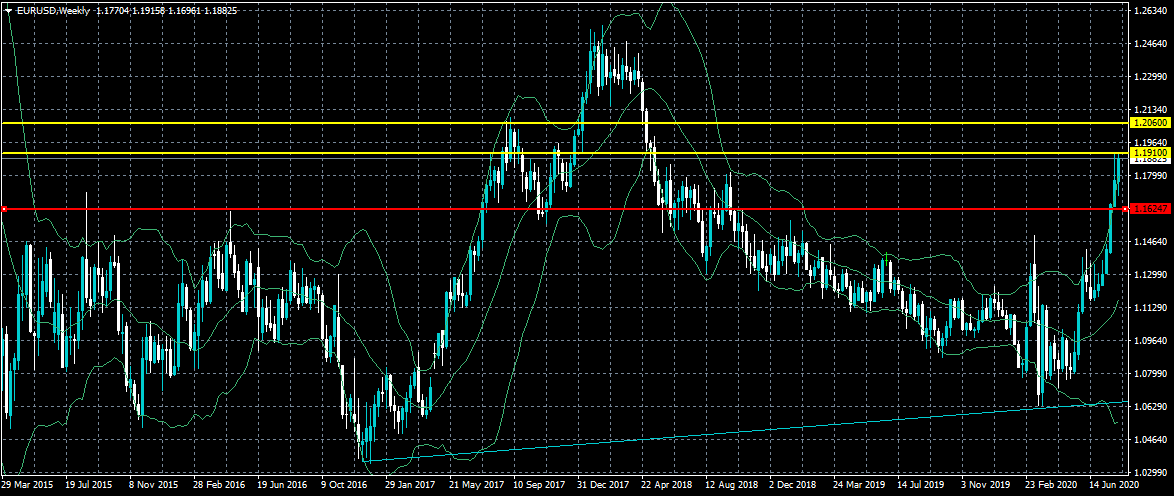
Task: Click the 1.02990 price axis label
Action: tap(1150, 473)
